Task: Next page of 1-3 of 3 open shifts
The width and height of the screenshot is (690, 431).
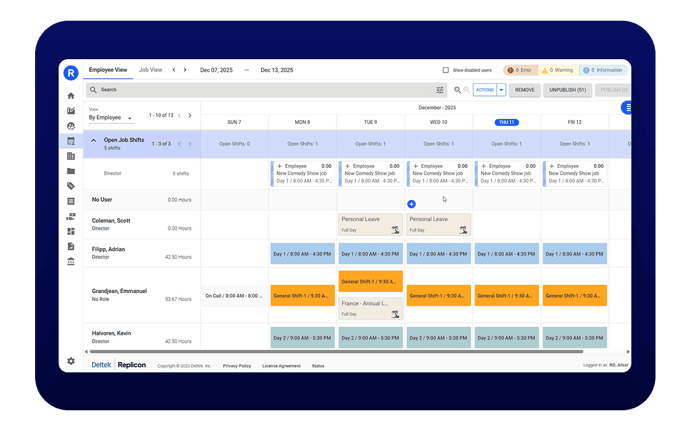Action: tap(190, 144)
